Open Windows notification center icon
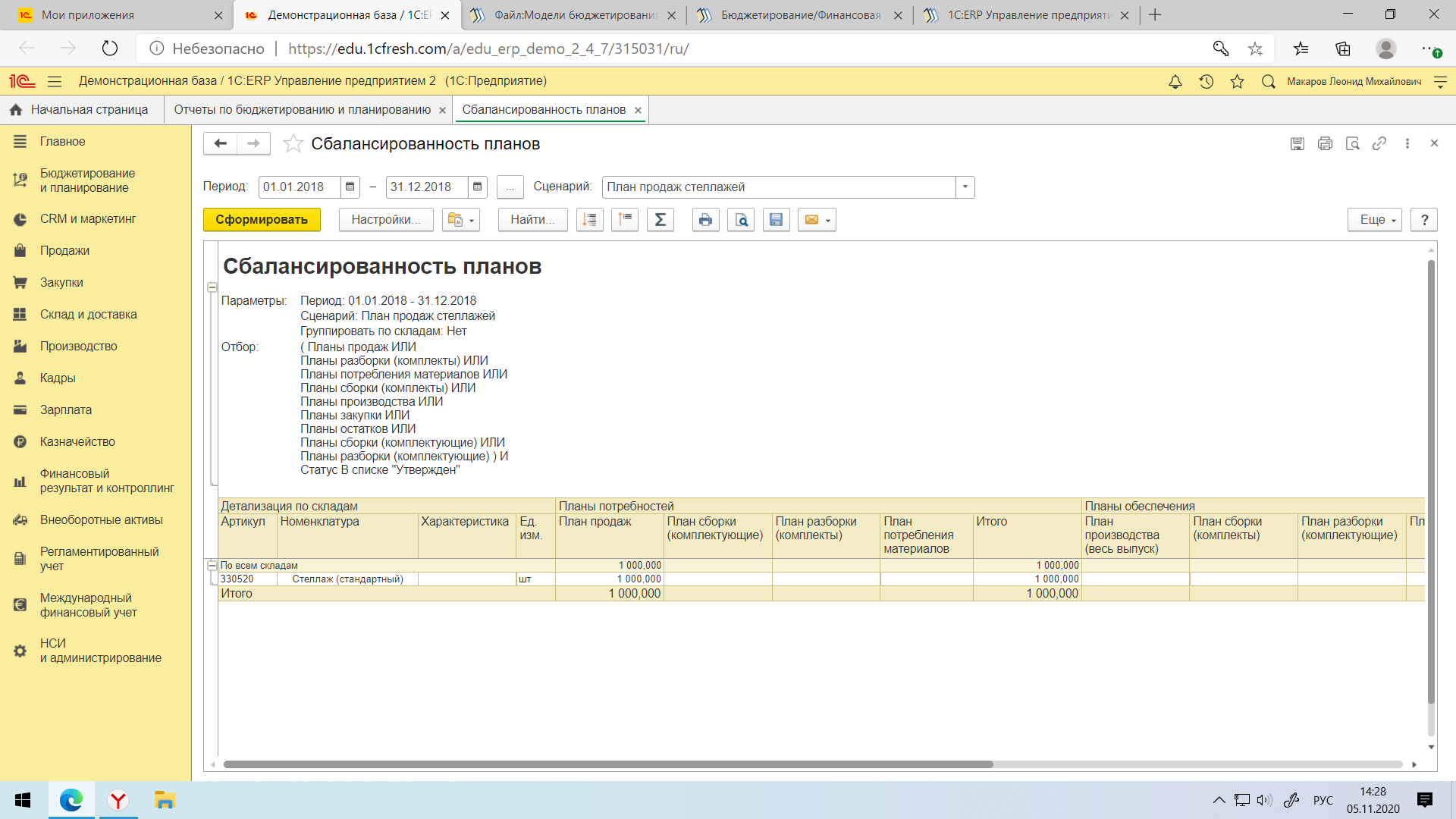 pyautogui.click(x=1425, y=800)
